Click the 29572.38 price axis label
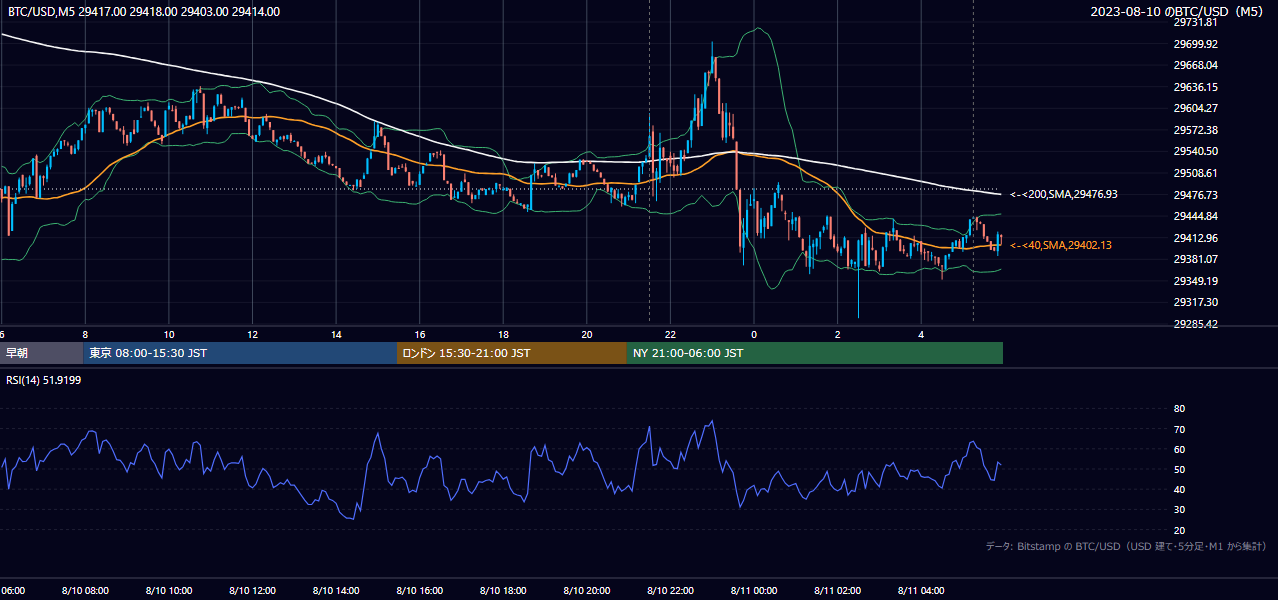1278x600 pixels. [x=1195, y=130]
